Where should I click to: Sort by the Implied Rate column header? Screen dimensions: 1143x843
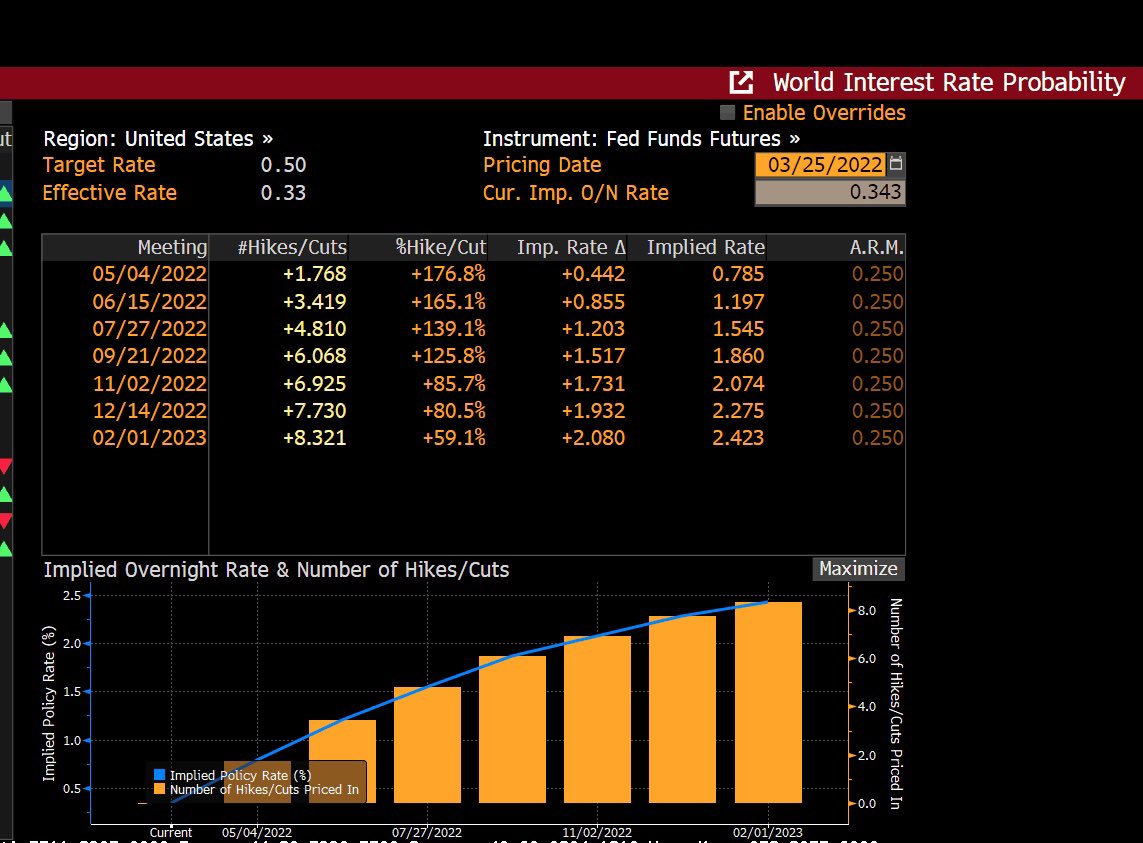click(697, 247)
